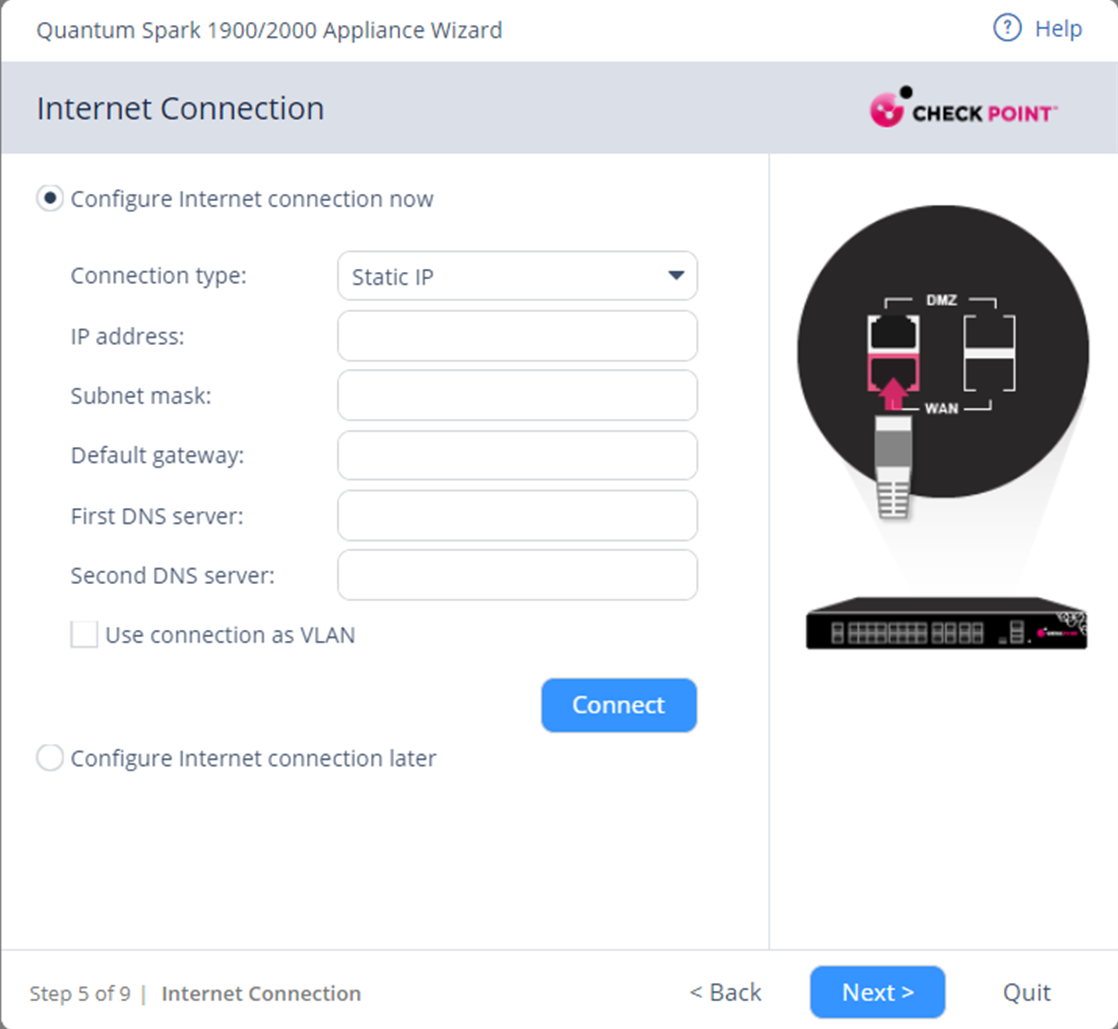Enable Use connection as VLAN checkbox
The image size is (1118, 1029).
point(84,635)
